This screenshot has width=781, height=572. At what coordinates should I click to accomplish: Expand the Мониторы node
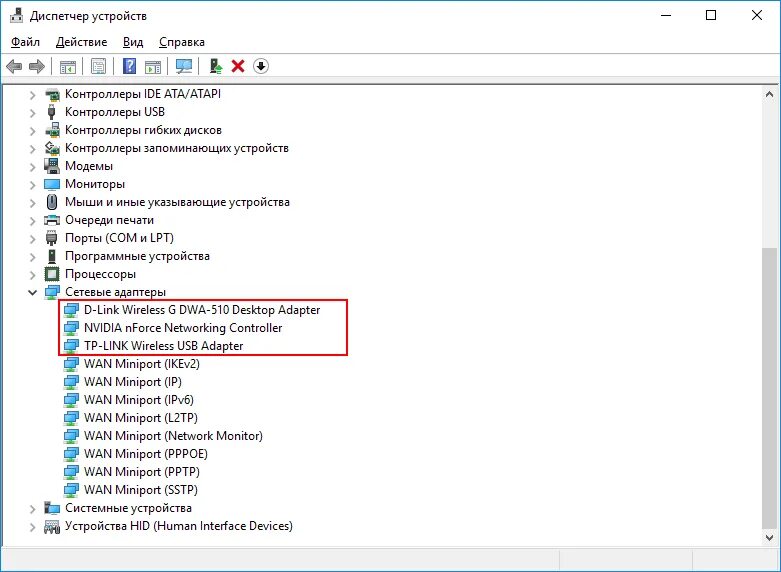33,184
